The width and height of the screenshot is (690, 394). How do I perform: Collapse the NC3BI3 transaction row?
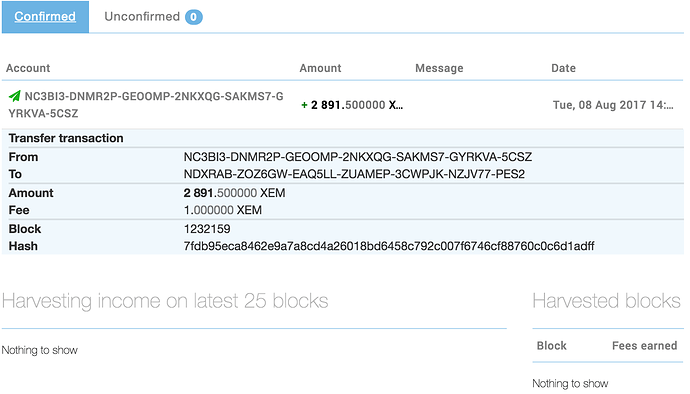pos(342,105)
